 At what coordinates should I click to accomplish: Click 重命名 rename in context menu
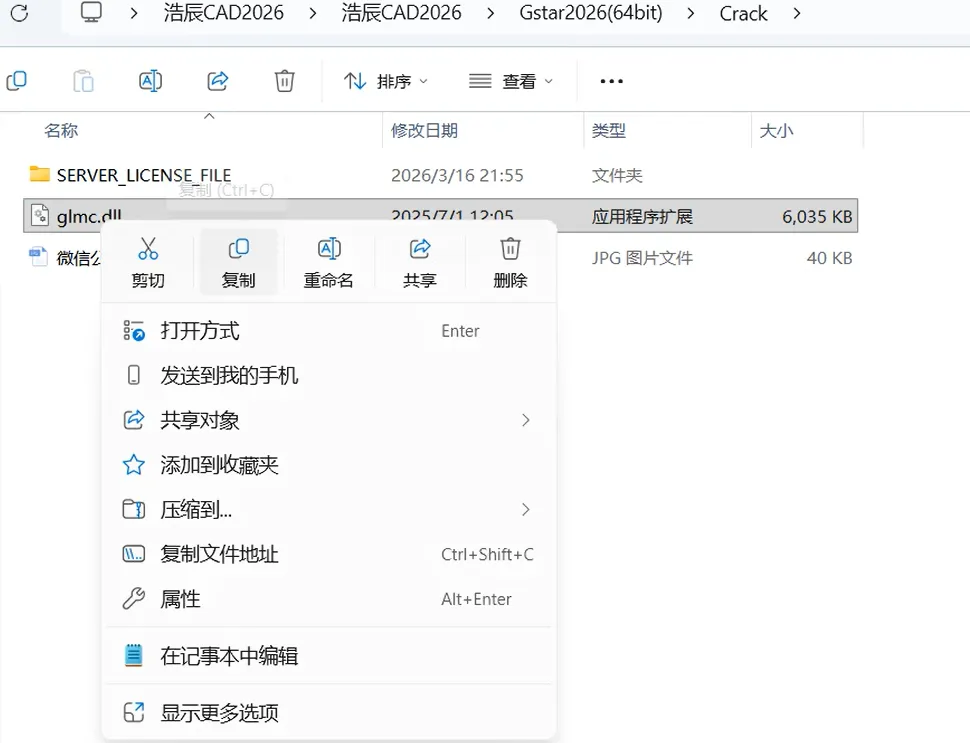click(328, 263)
